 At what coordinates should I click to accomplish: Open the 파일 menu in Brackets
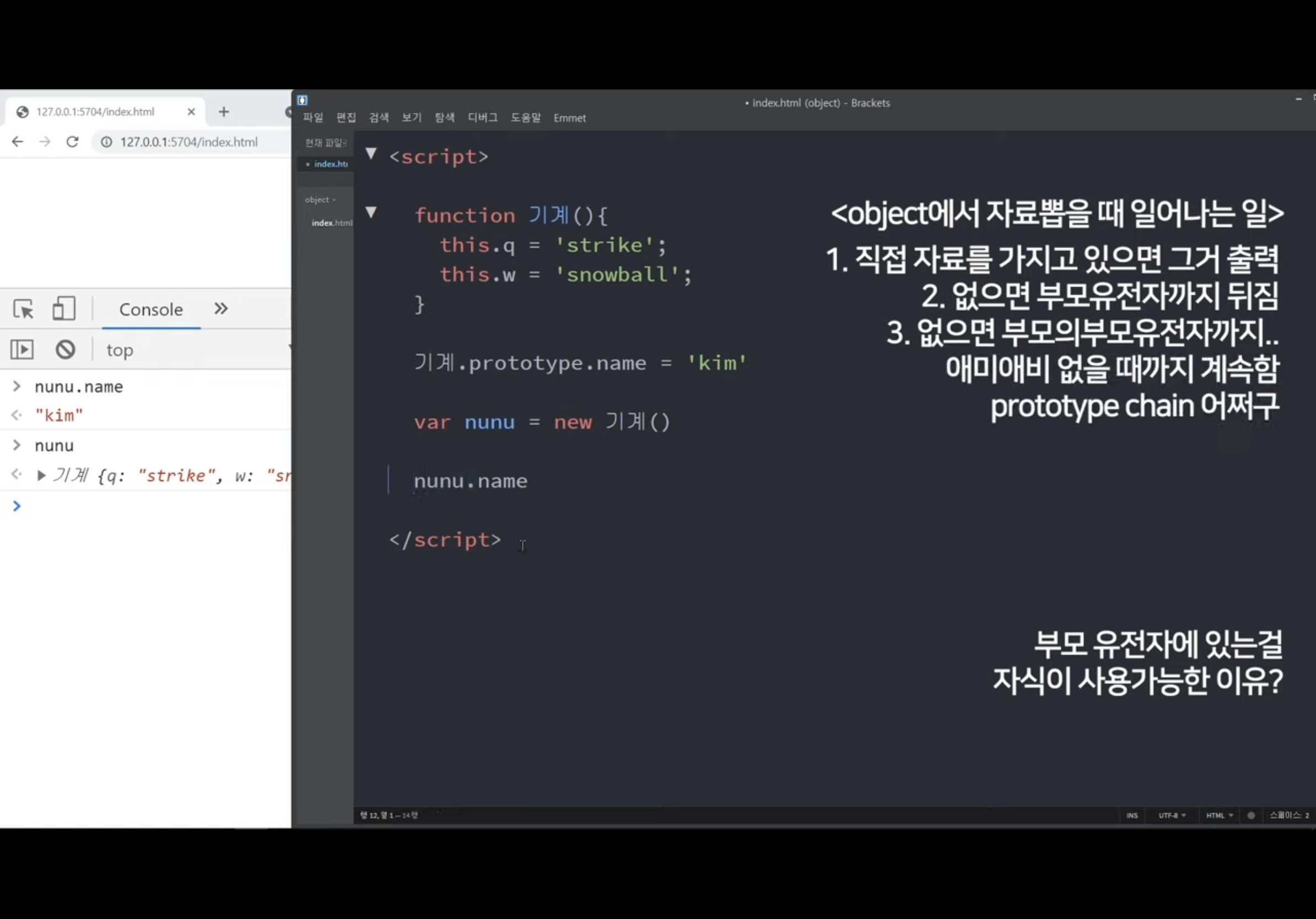pos(313,117)
